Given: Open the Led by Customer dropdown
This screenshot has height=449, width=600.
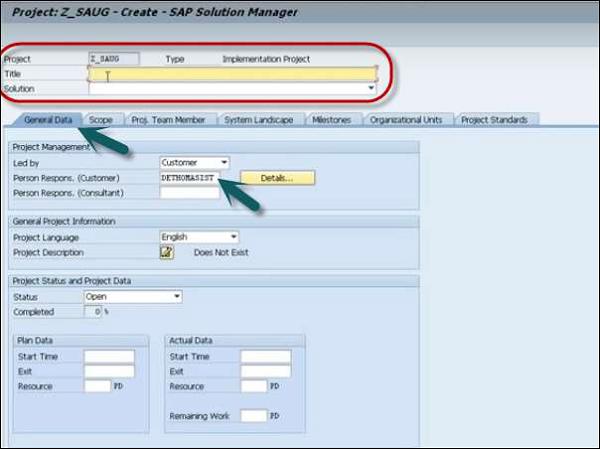Looking at the screenshot, I should tap(194, 163).
